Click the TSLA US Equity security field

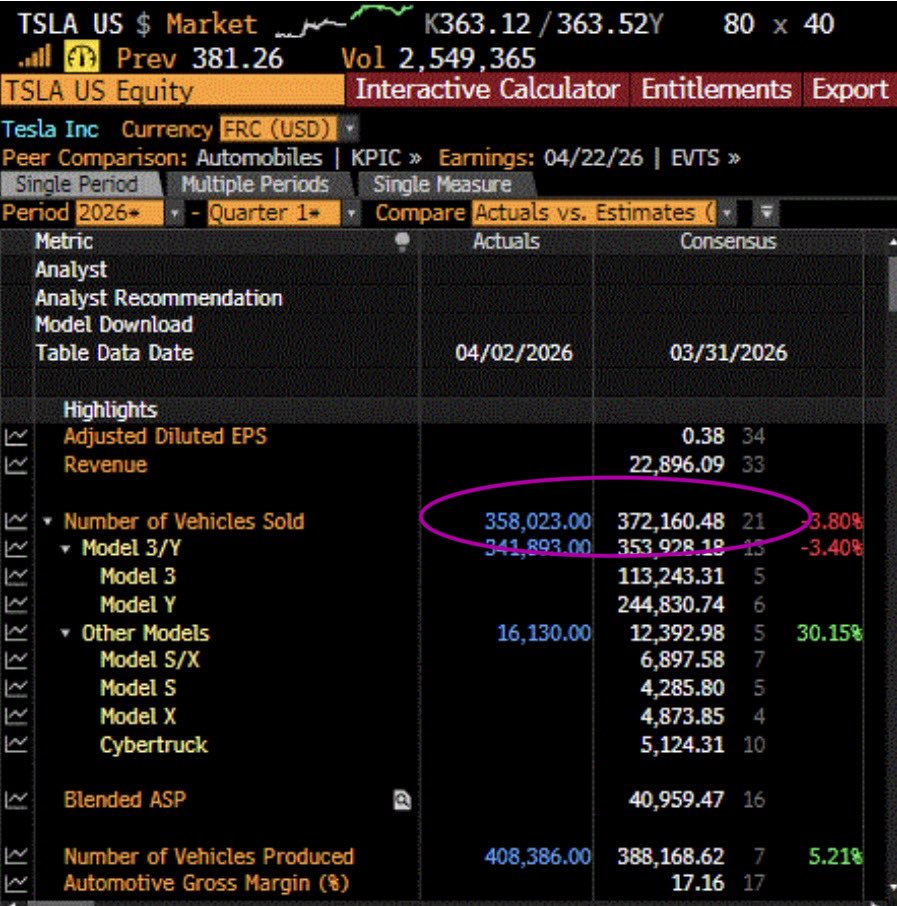(172, 90)
